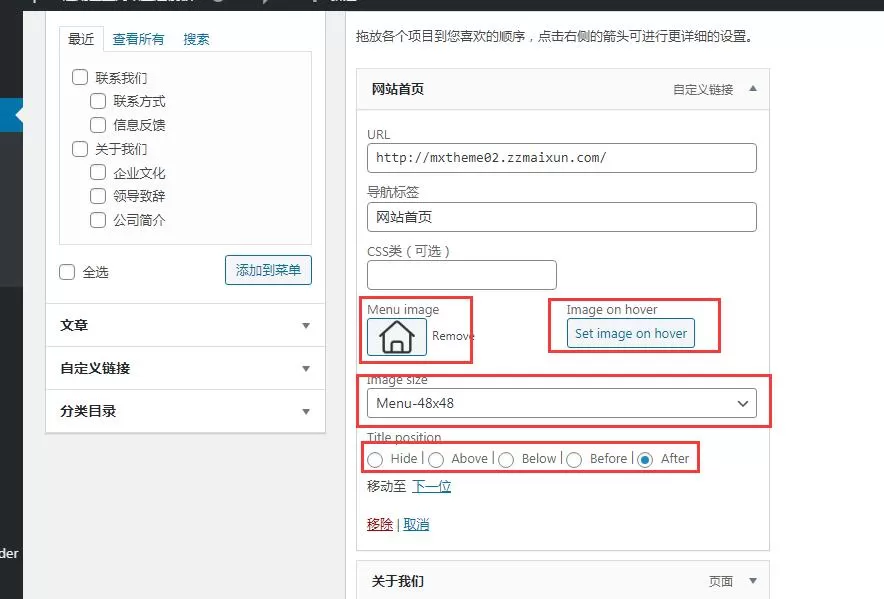Click Set image on hover button
Image resolution: width=884 pixels, height=599 pixels.
coord(630,333)
